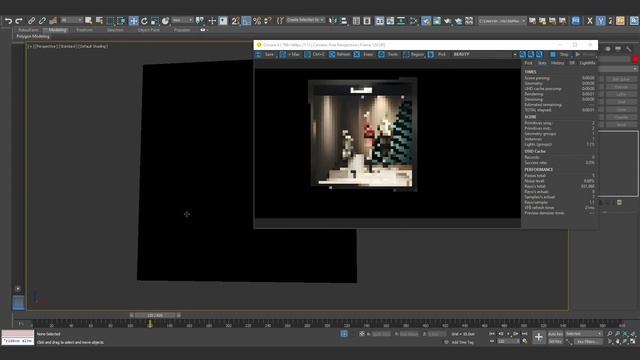
Task: Choose the Rectangular Selection Region icon
Action: tap(110, 20)
